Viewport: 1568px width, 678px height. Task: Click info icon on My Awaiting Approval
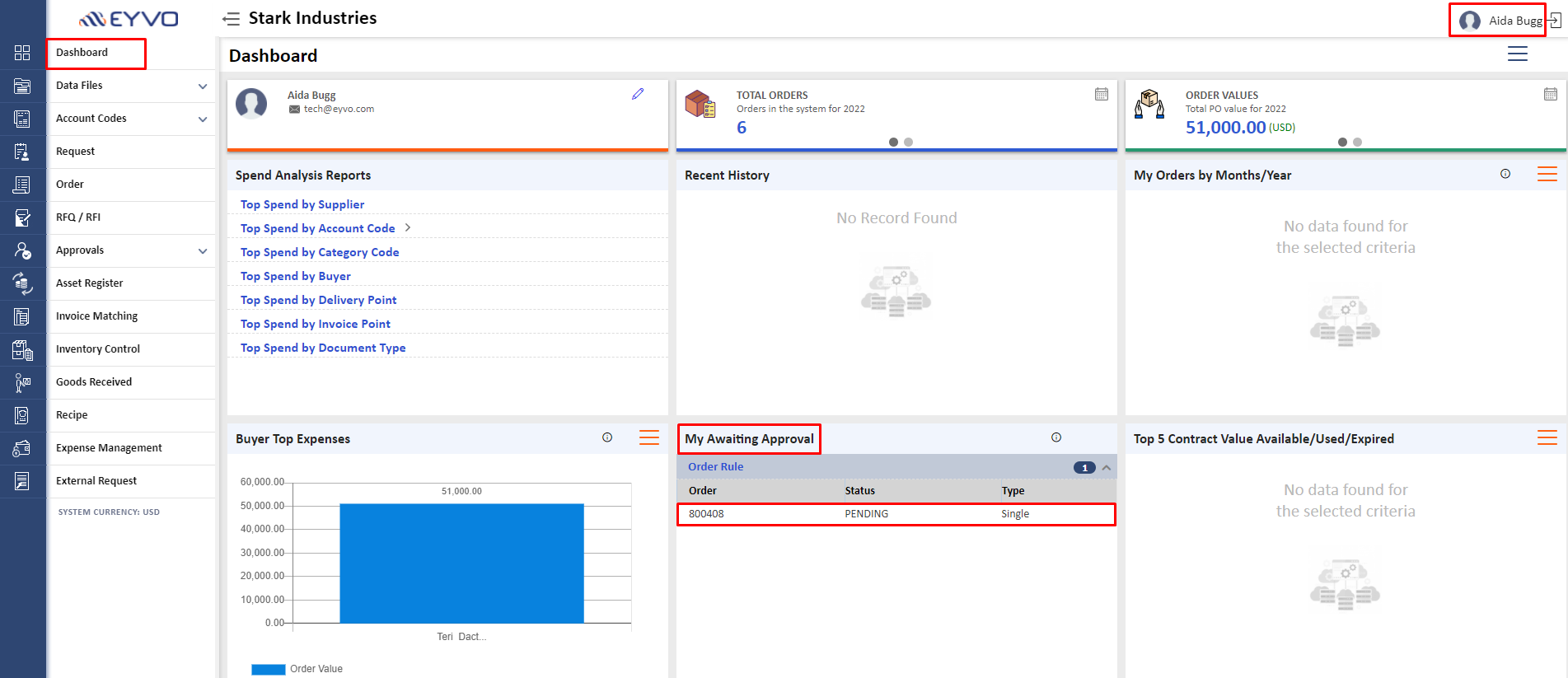coord(1056,437)
